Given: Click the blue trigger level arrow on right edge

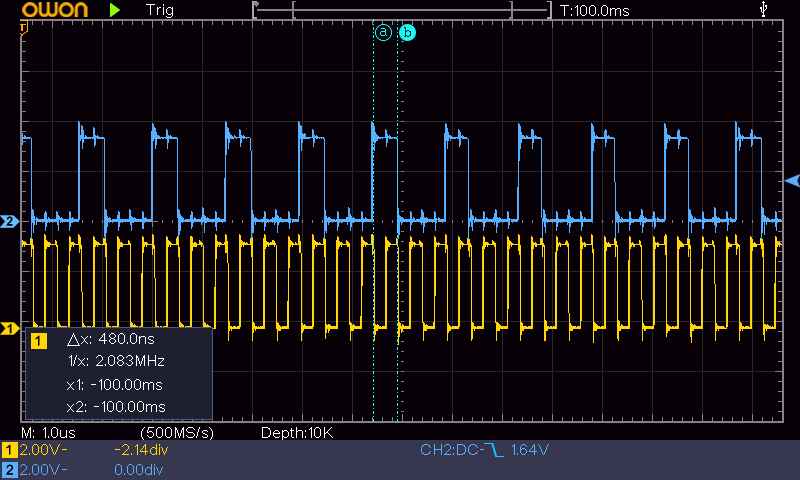Looking at the screenshot, I should point(792,180).
